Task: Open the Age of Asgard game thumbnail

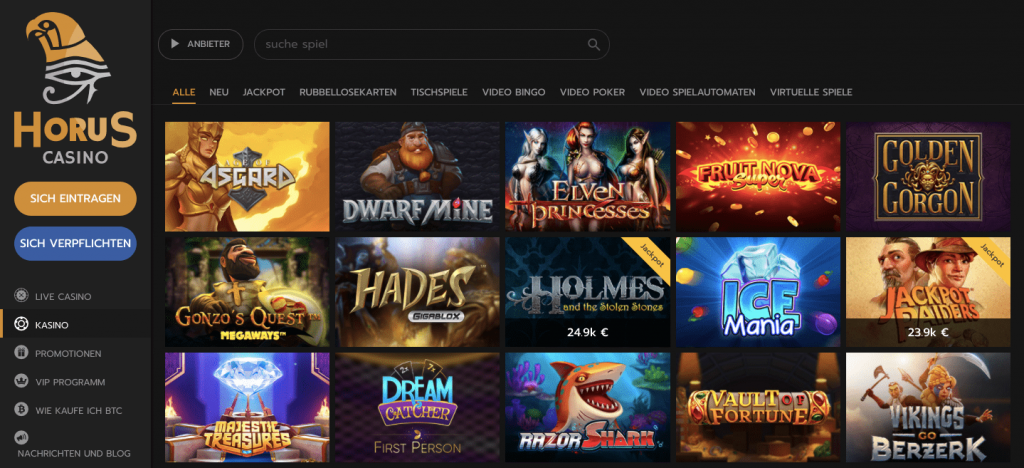Action: click(x=247, y=176)
